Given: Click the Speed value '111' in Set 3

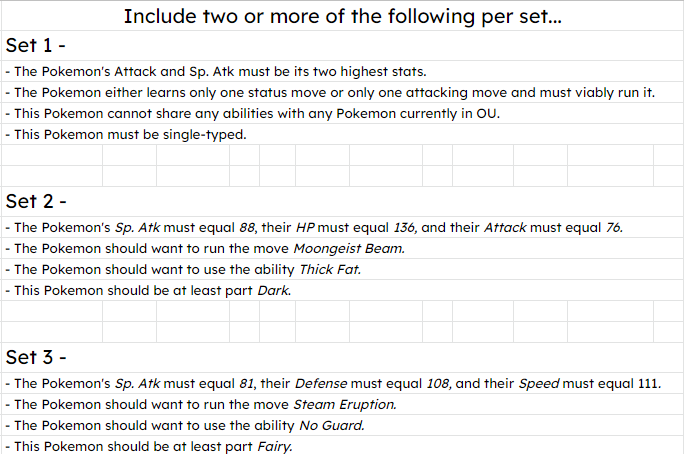Looking at the screenshot, I should pyautogui.click(x=646, y=383).
